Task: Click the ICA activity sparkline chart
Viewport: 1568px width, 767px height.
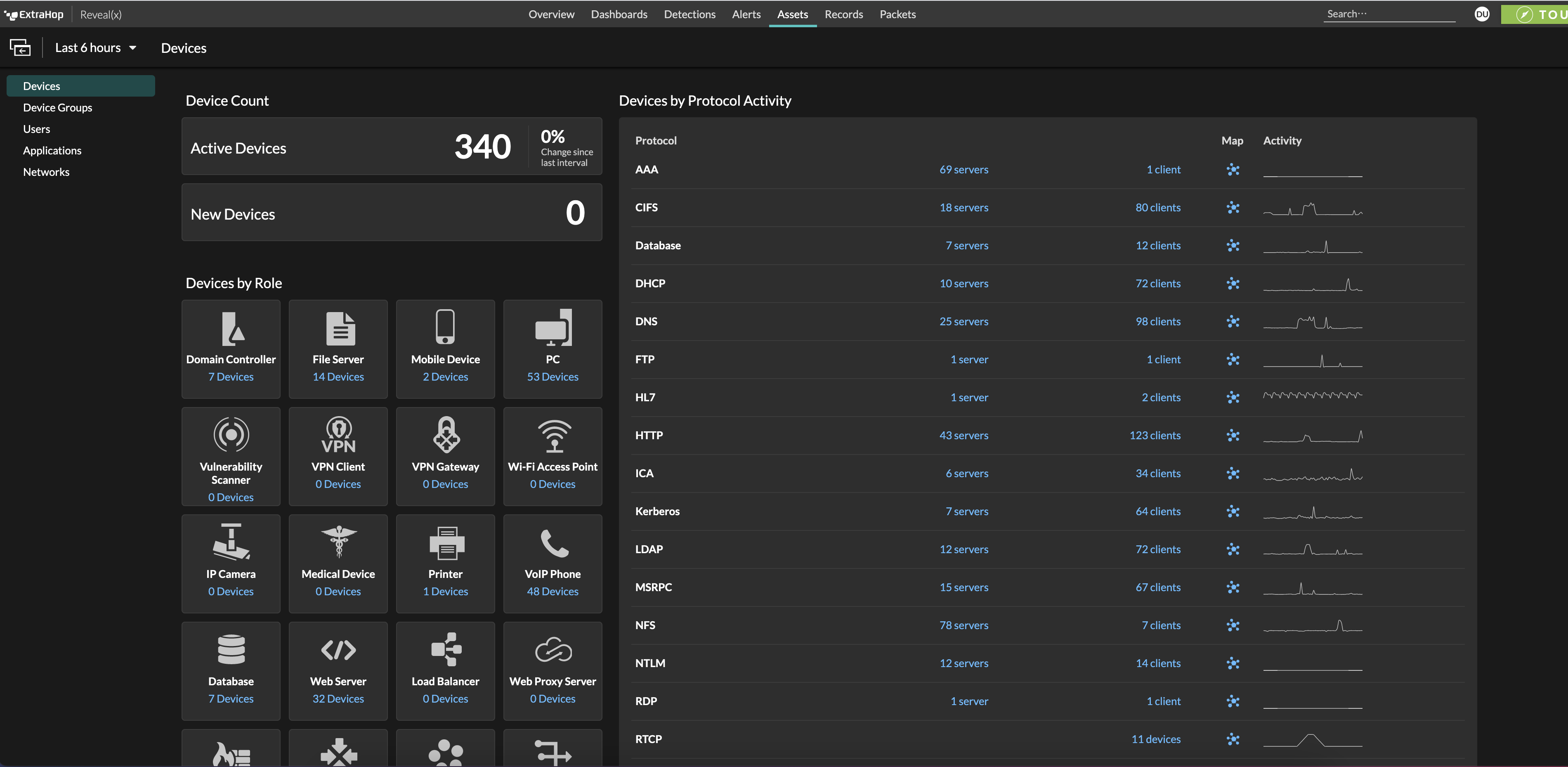Action: click(1312, 475)
